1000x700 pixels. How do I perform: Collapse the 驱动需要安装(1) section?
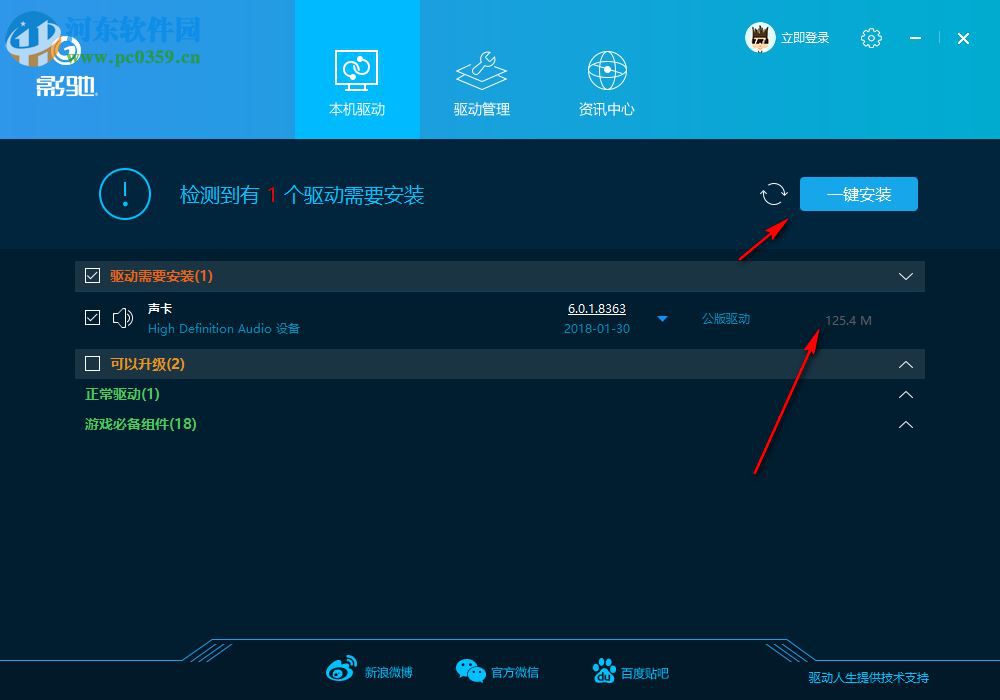pos(905,276)
